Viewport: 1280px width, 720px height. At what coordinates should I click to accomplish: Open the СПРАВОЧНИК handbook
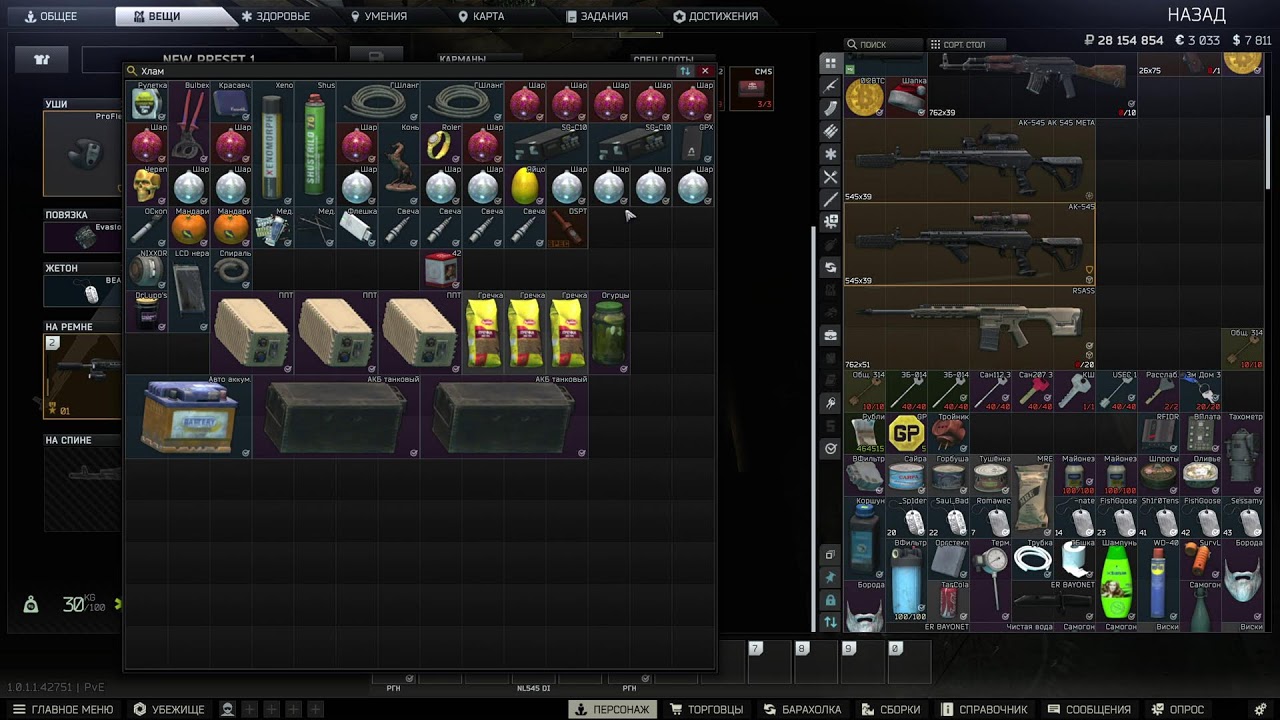click(984, 709)
